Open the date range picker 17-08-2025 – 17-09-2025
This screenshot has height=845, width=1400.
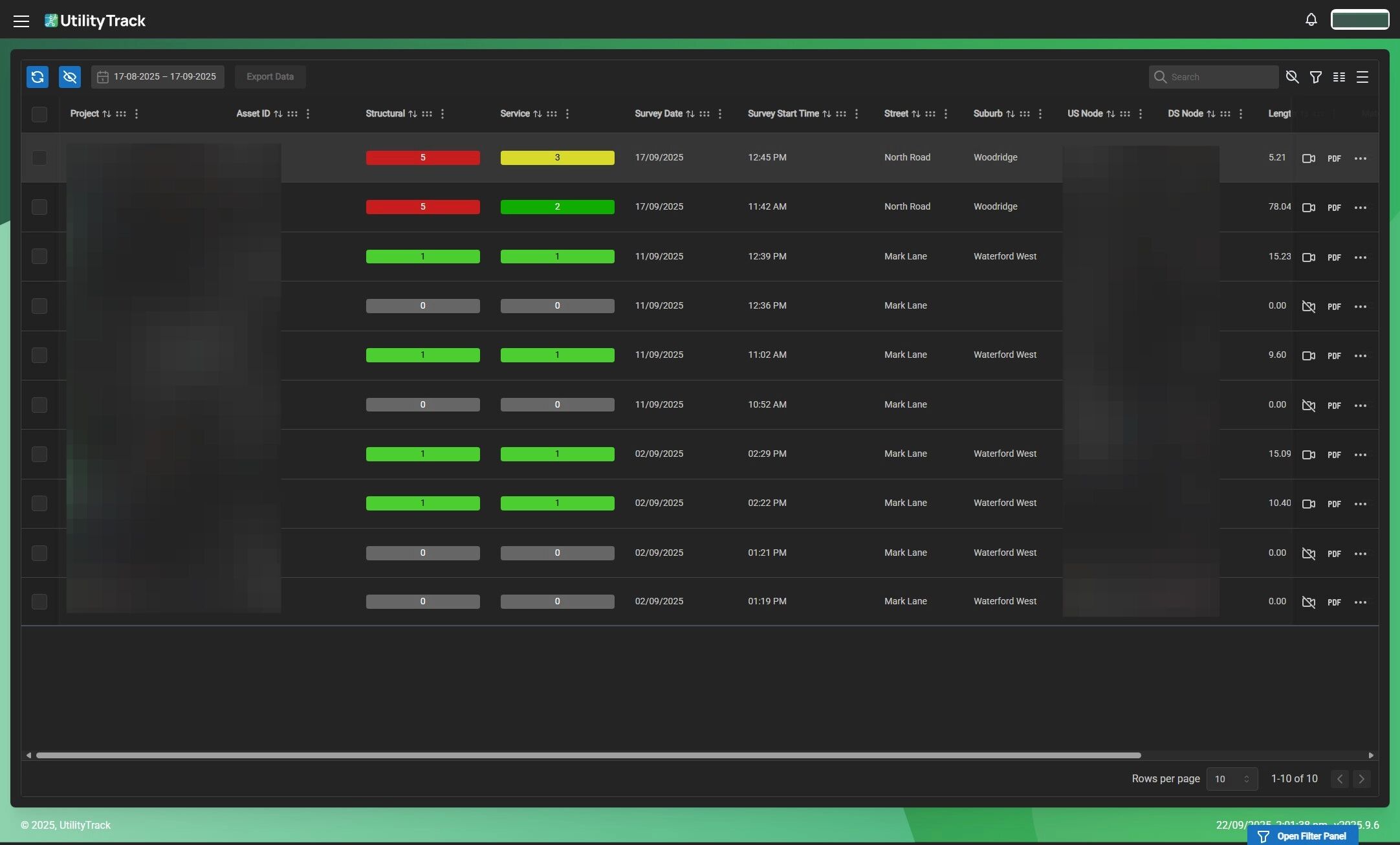pos(157,77)
